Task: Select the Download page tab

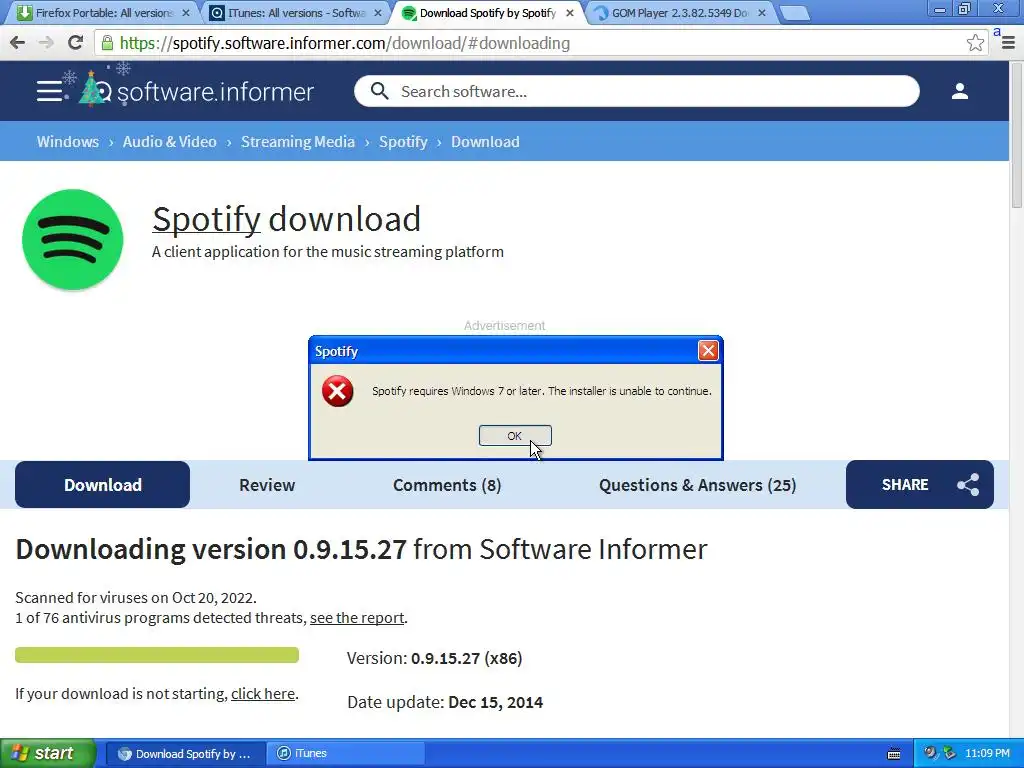Action: tap(103, 485)
